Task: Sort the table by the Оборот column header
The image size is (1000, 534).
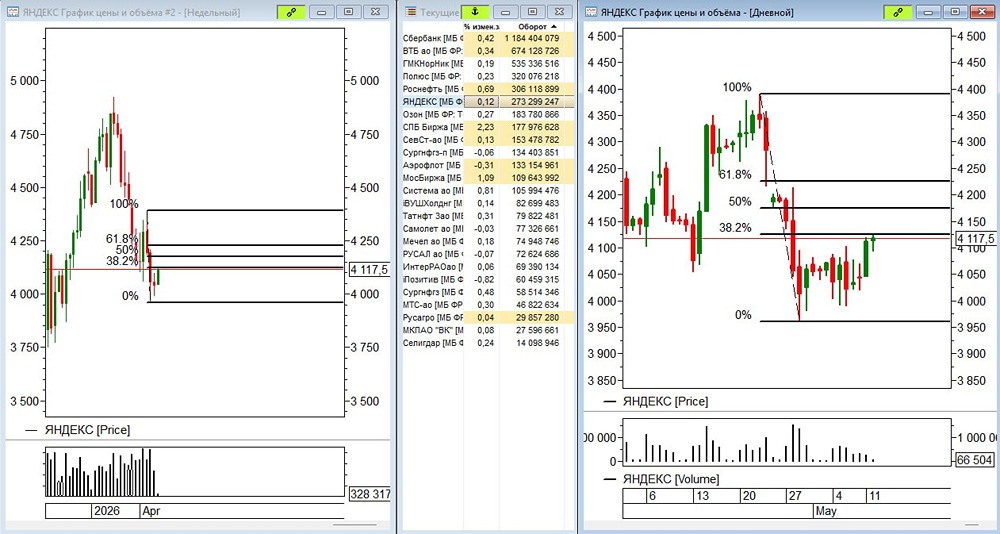Action: point(537,27)
